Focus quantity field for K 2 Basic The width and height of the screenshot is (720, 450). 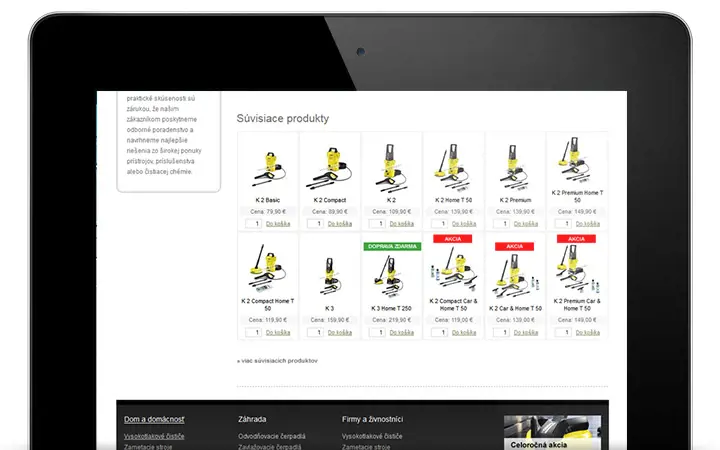click(253, 224)
